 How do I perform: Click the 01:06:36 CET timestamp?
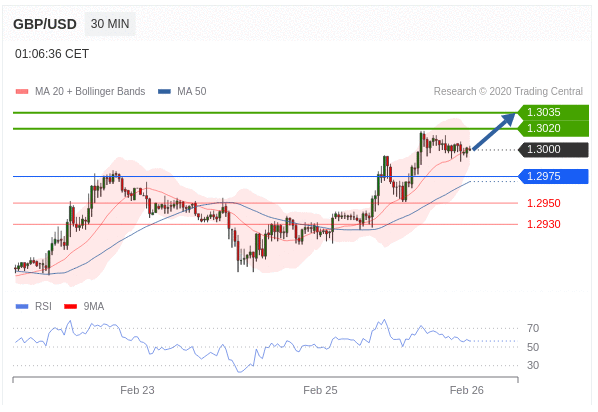point(52,54)
